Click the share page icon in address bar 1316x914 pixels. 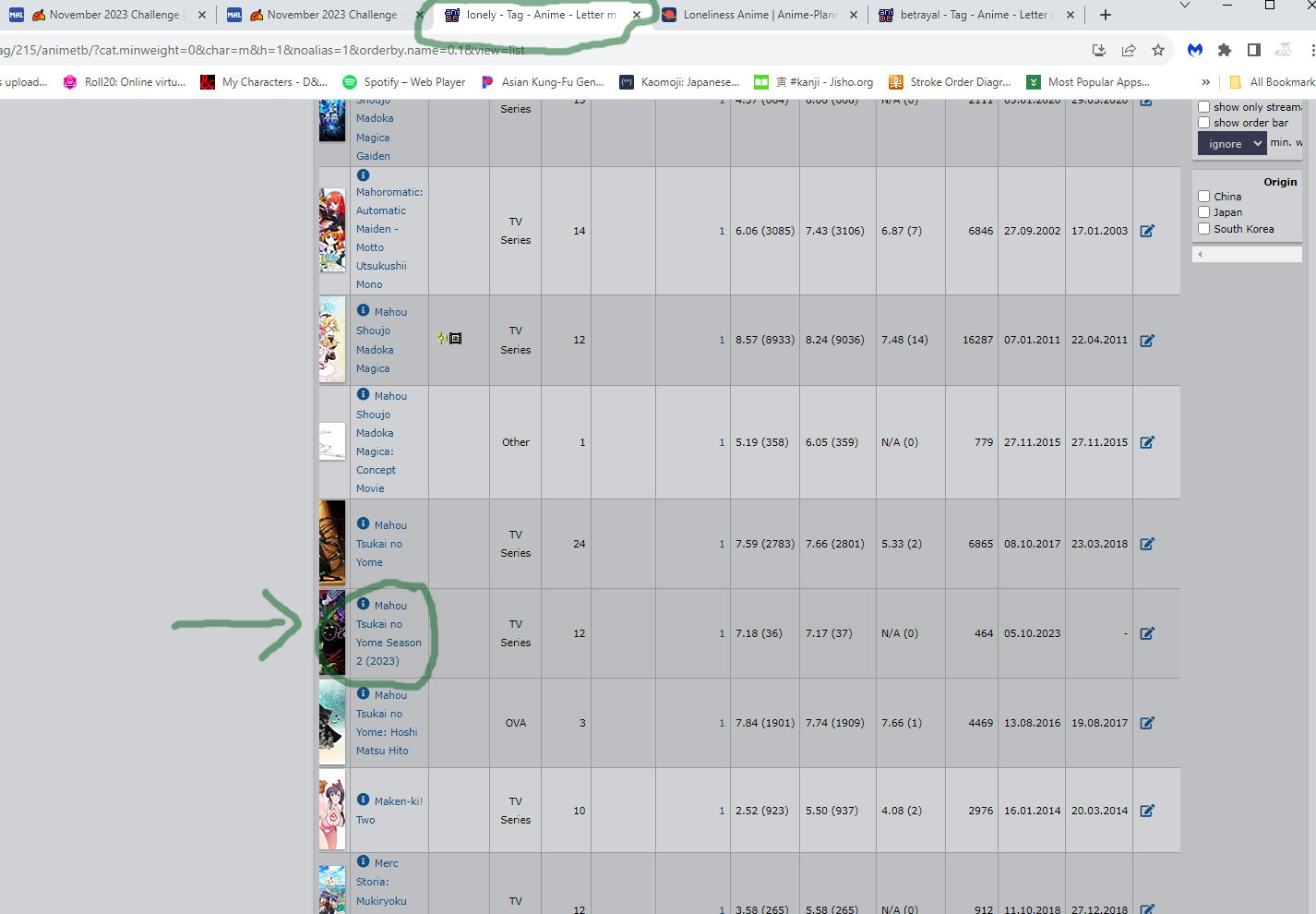point(1129,50)
